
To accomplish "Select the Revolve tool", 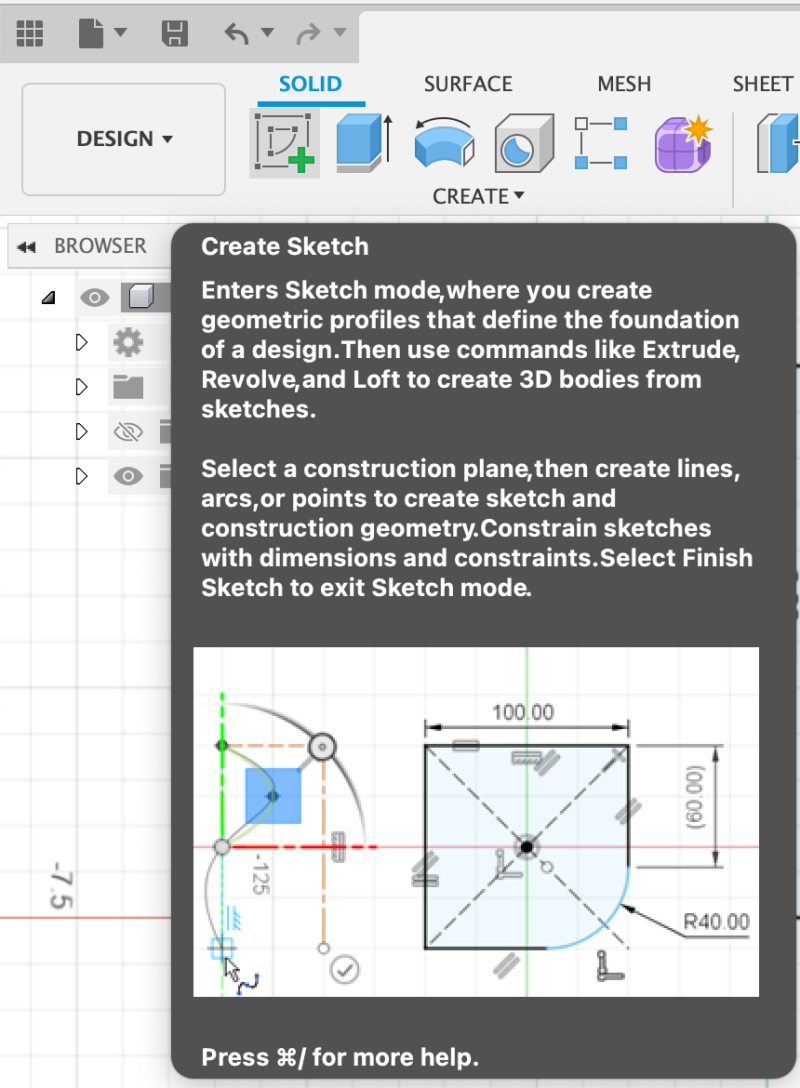I will point(443,142).
